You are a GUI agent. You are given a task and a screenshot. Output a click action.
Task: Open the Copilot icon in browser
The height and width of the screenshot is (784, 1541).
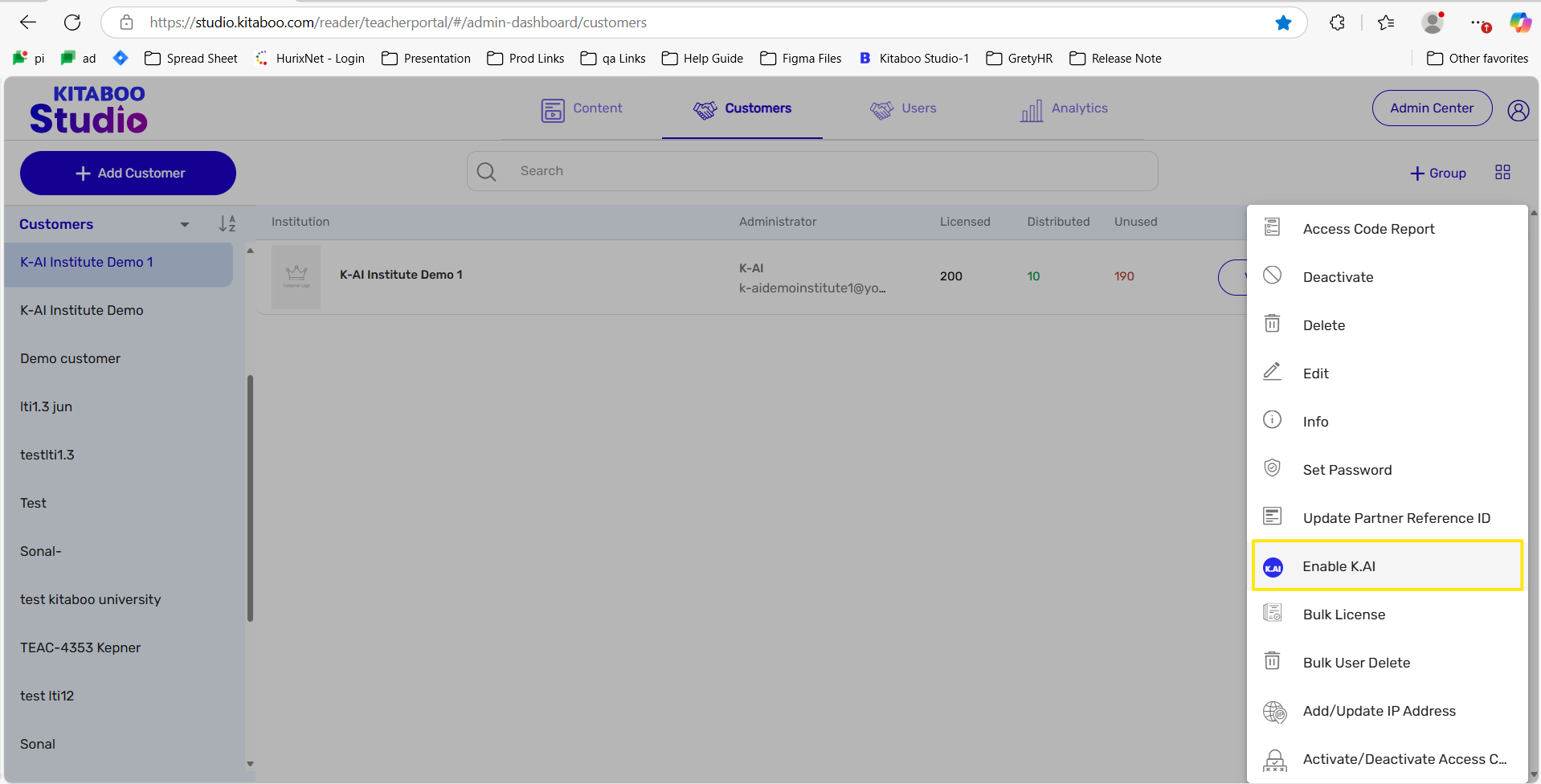click(1520, 22)
